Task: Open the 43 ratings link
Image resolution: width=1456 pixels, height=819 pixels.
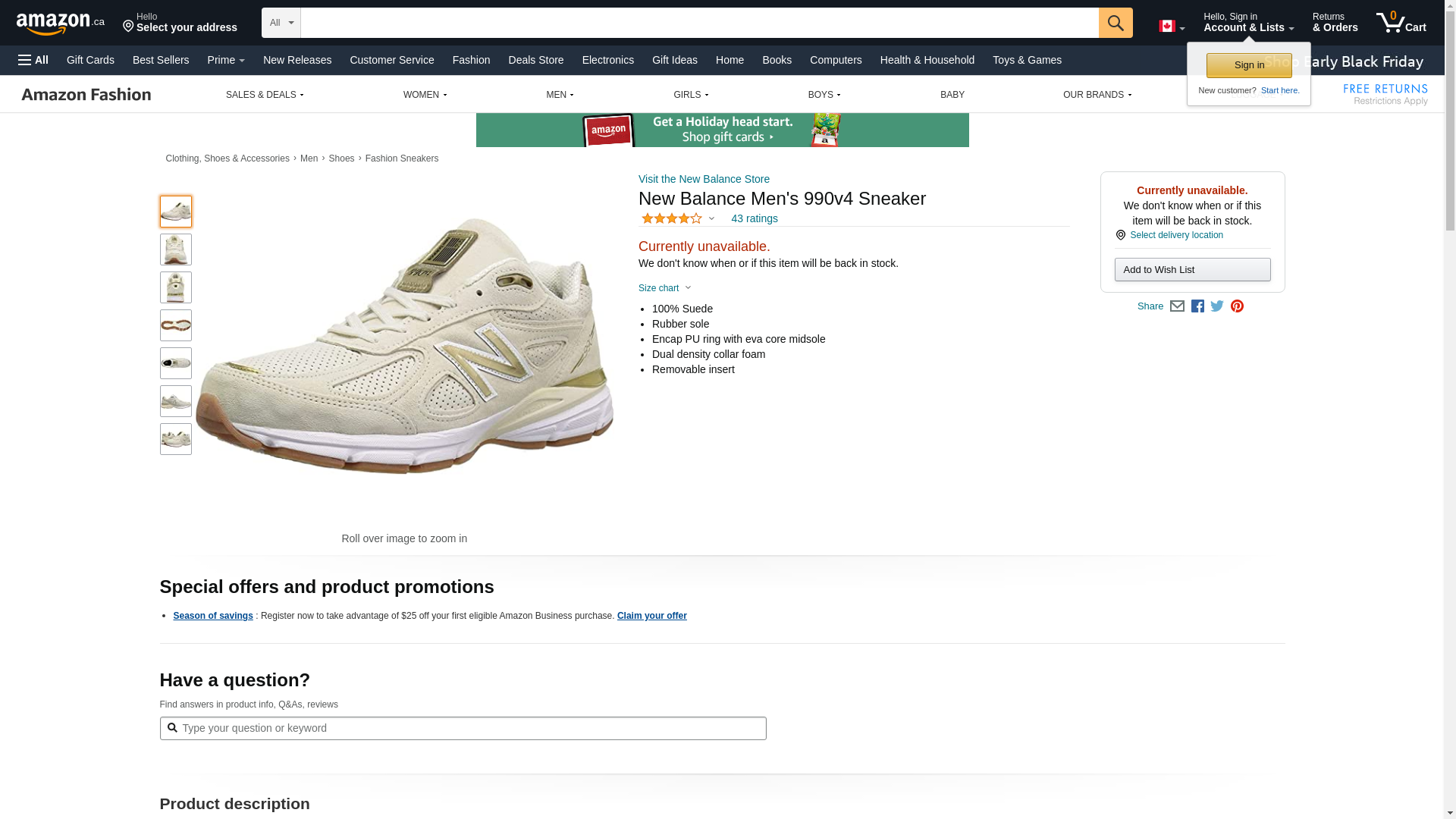Action: [x=754, y=218]
